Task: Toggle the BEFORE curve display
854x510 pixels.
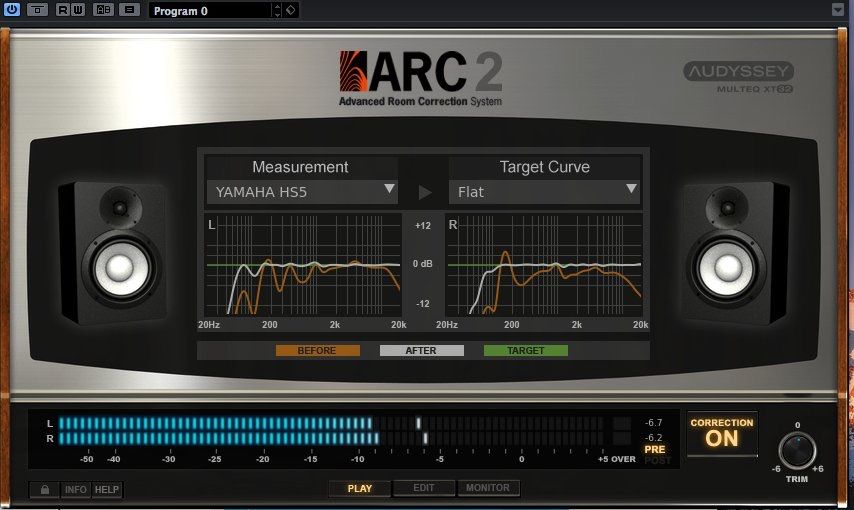Action: [318, 350]
